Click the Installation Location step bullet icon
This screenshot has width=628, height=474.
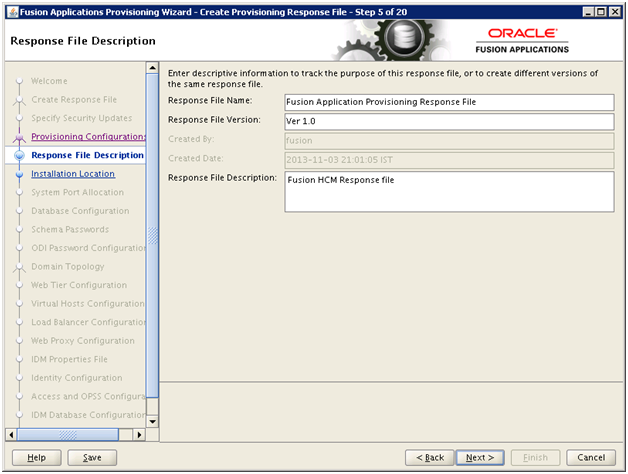tap(19, 174)
